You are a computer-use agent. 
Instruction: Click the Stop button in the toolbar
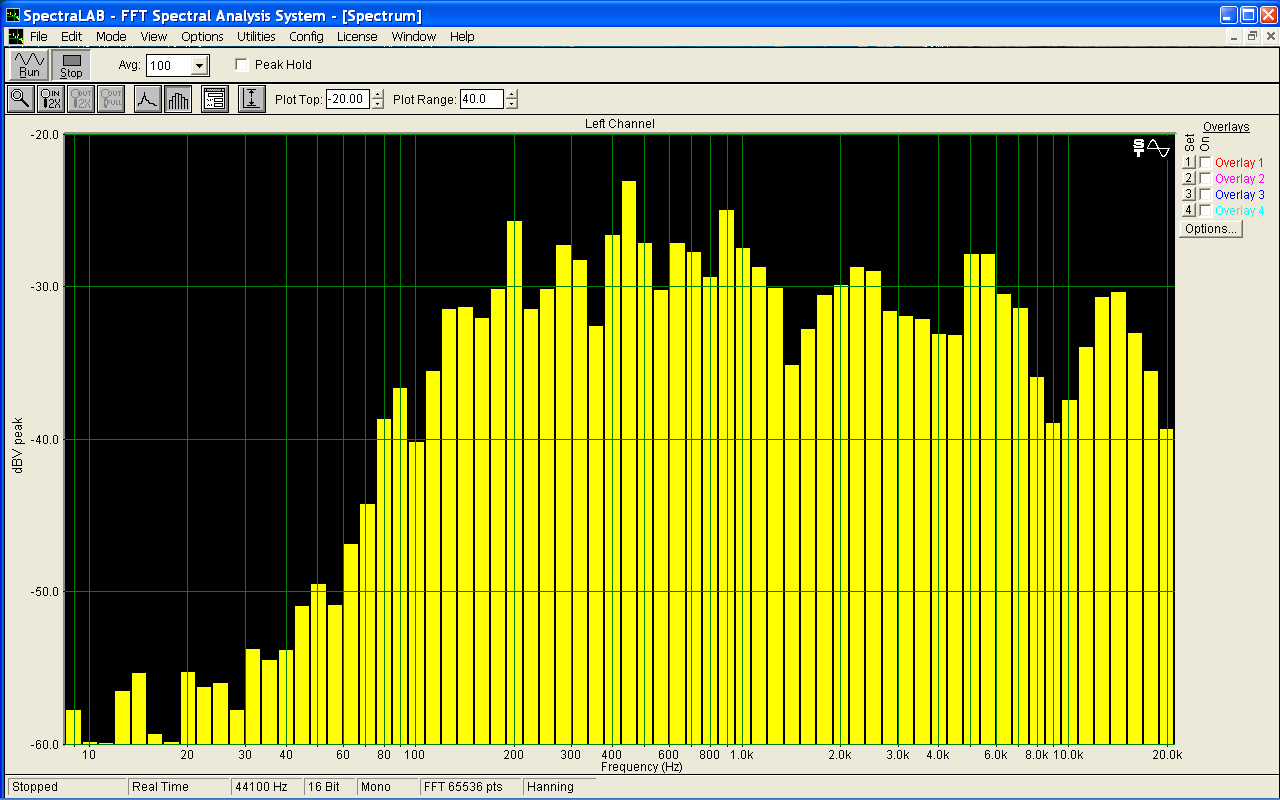[71, 65]
